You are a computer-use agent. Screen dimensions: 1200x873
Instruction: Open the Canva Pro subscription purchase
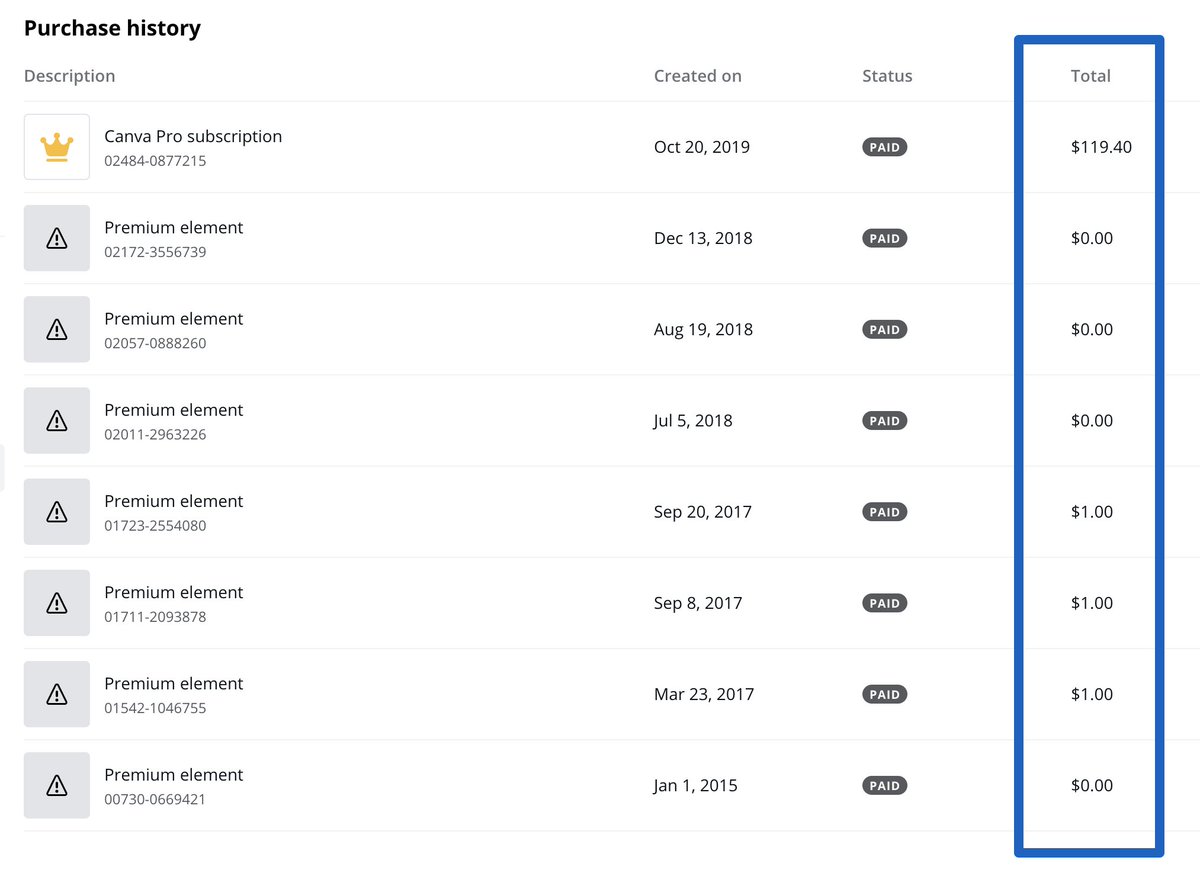pyautogui.click(x=193, y=136)
